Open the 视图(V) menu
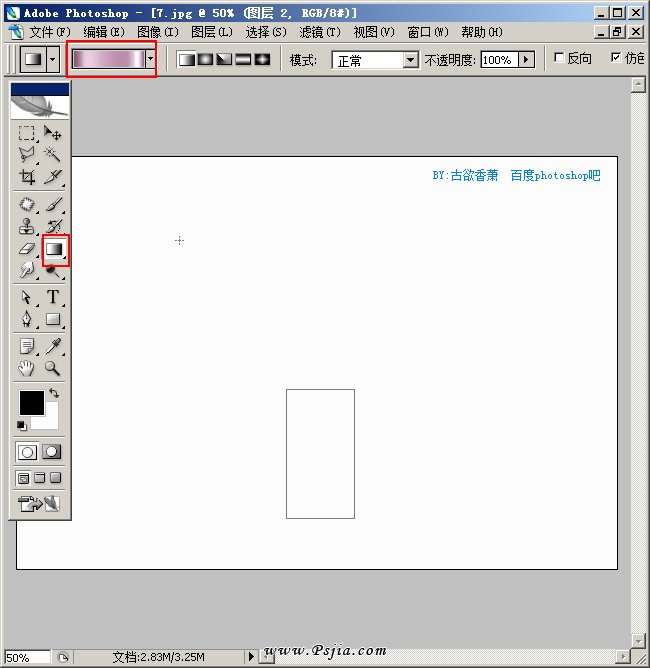This screenshot has height=668, width=650. pyautogui.click(x=374, y=32)
